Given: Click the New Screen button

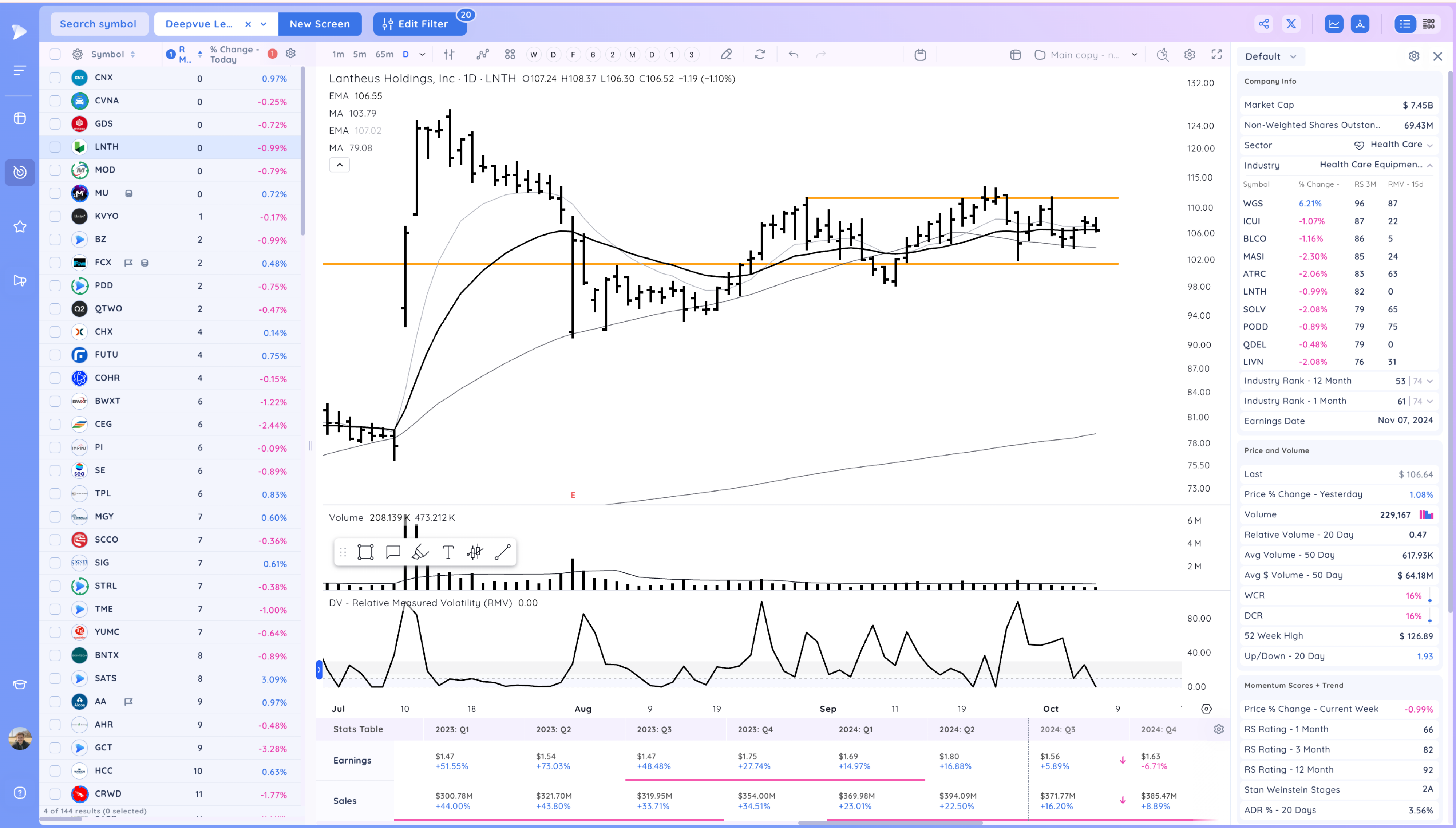Looking at the screenshot, I should (319, 24).
